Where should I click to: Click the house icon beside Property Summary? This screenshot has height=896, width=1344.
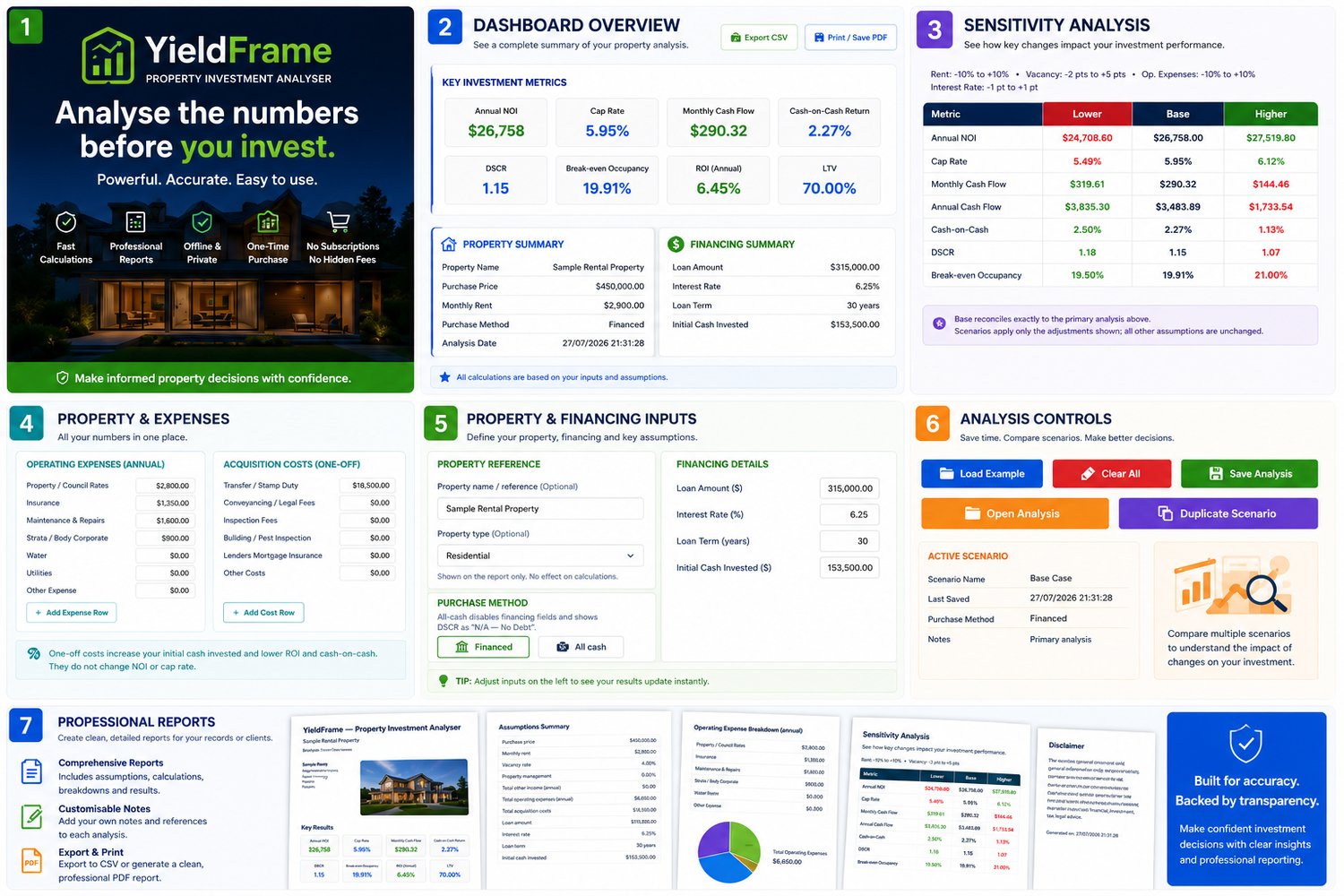[449, 244]
